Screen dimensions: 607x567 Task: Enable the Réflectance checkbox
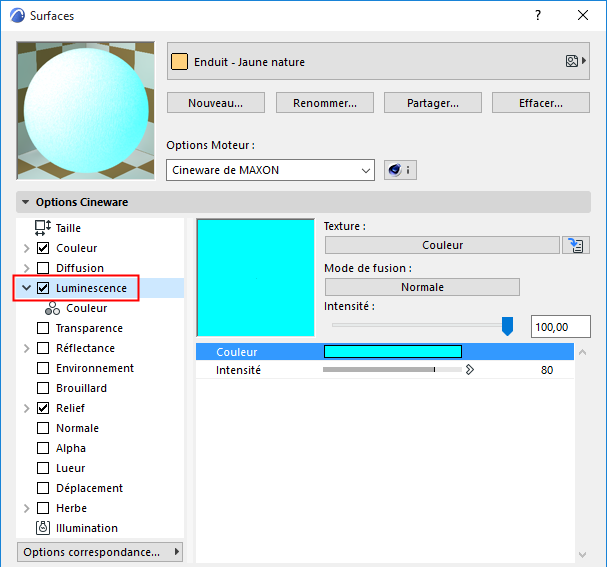[x=43, y=348]
